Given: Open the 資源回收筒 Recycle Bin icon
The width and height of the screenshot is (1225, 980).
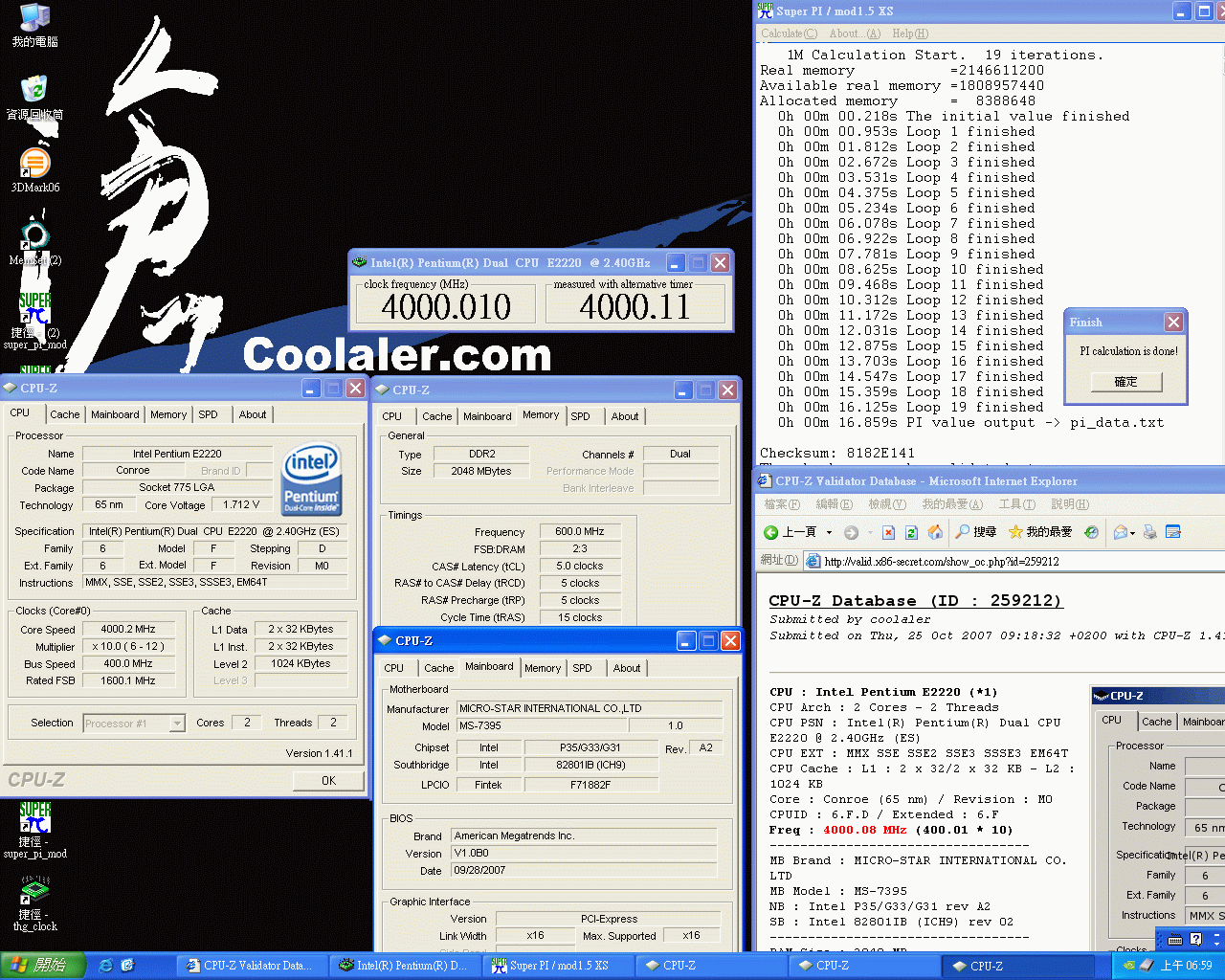Looking at the screenshot, I should pos(34,98).
